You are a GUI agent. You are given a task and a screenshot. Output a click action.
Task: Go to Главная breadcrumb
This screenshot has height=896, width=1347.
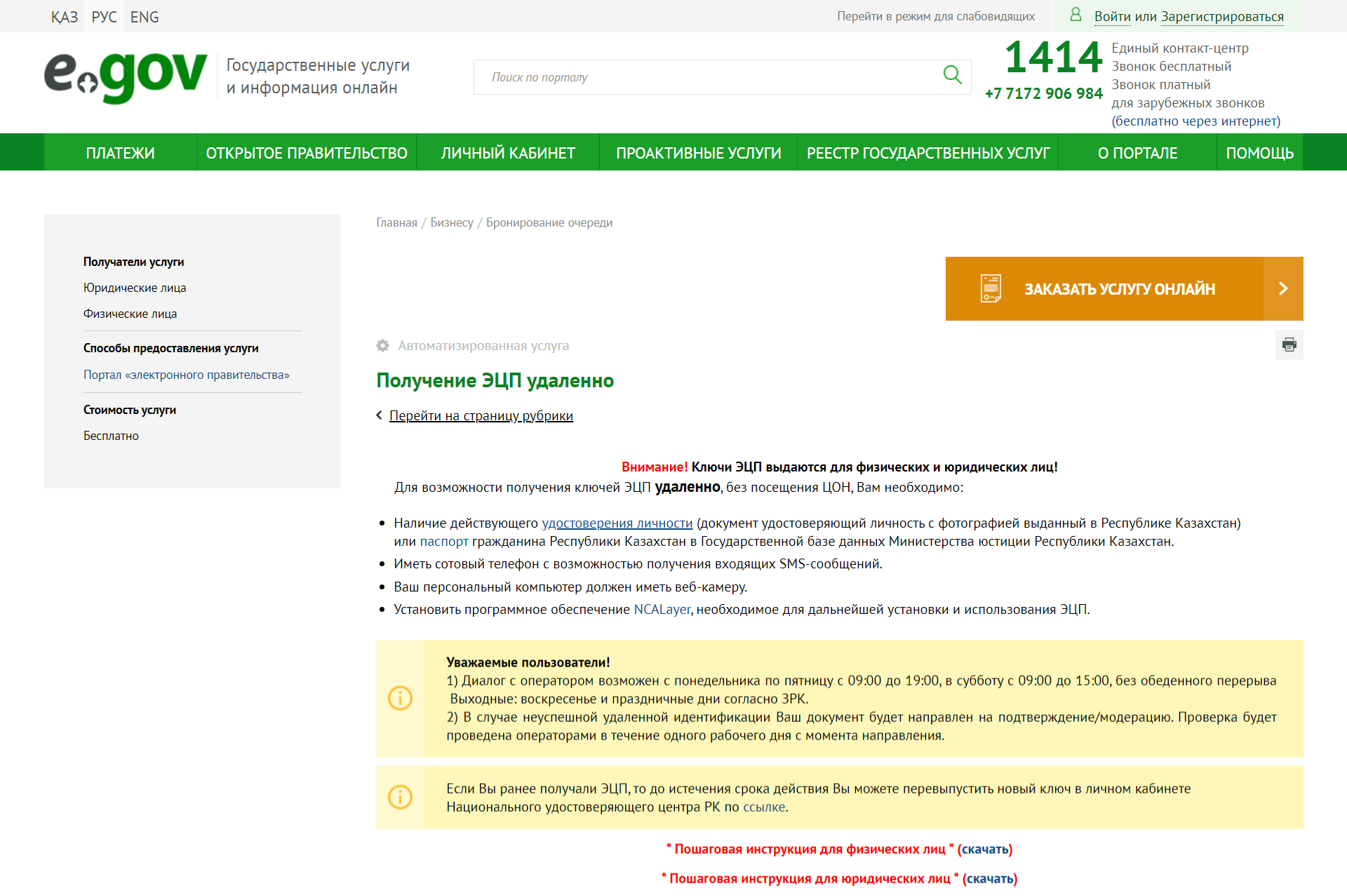point(396,222)
